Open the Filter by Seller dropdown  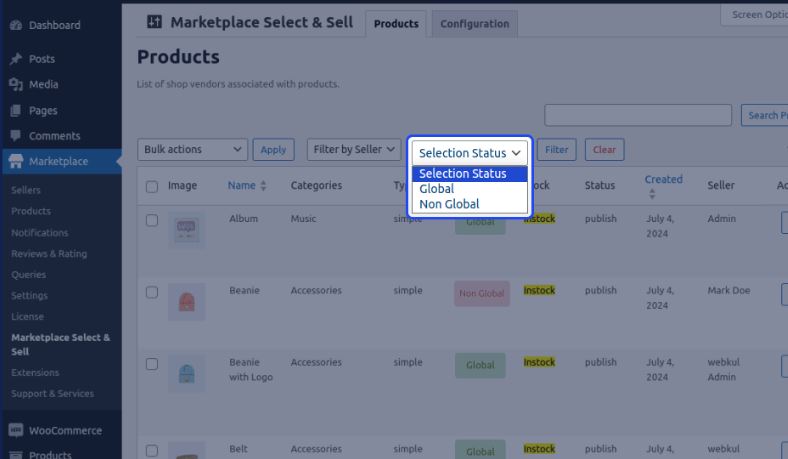click(354, 149)
